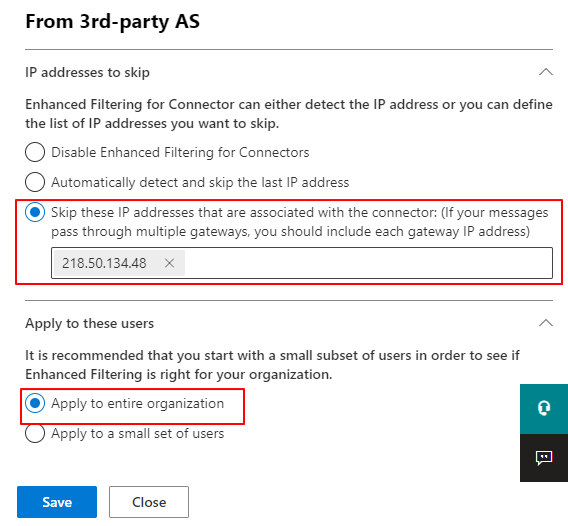Open the headset support help widget
Screen dimensions: 568x526
(x=544, y=409)
